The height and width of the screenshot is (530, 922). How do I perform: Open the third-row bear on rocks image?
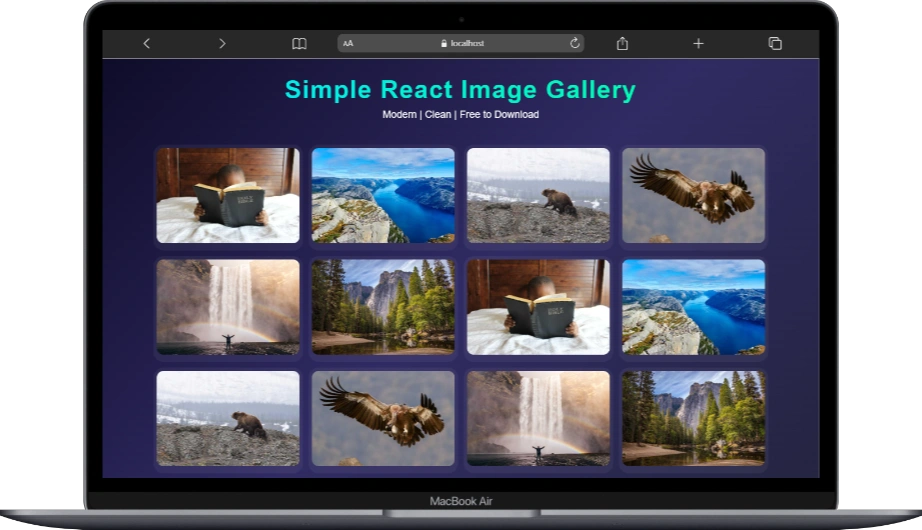[x=228, y=418]
